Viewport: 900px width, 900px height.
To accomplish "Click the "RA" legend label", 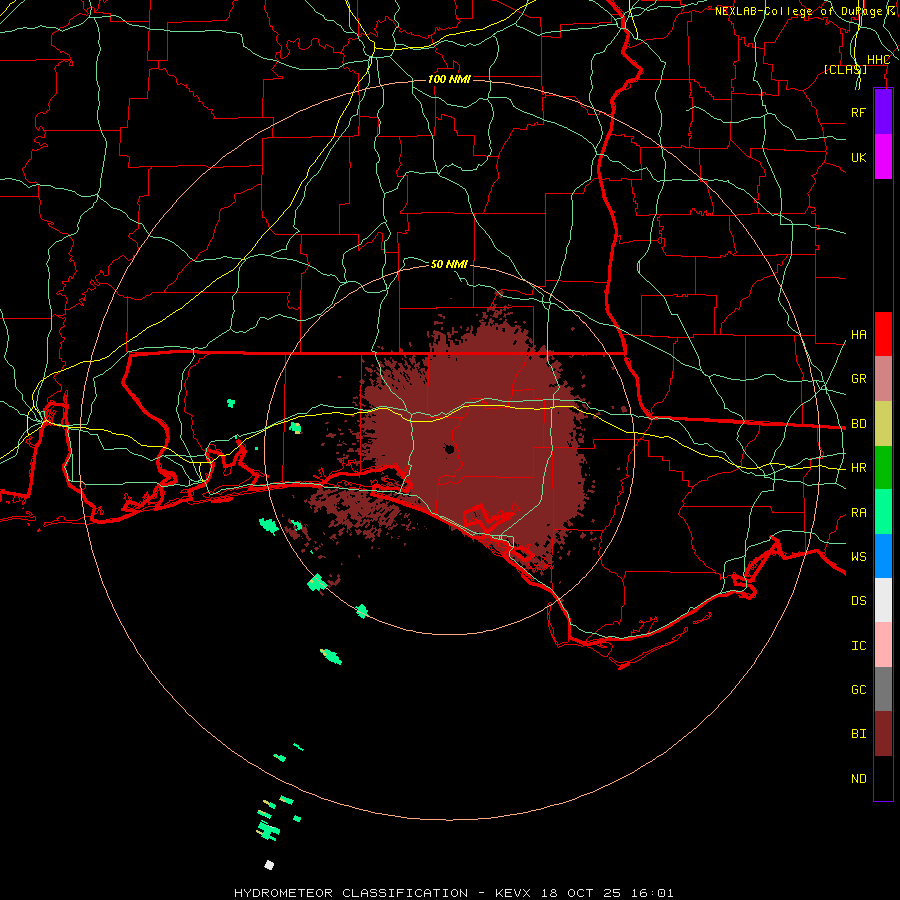I will pyautogui.click(x=858, y=513).
